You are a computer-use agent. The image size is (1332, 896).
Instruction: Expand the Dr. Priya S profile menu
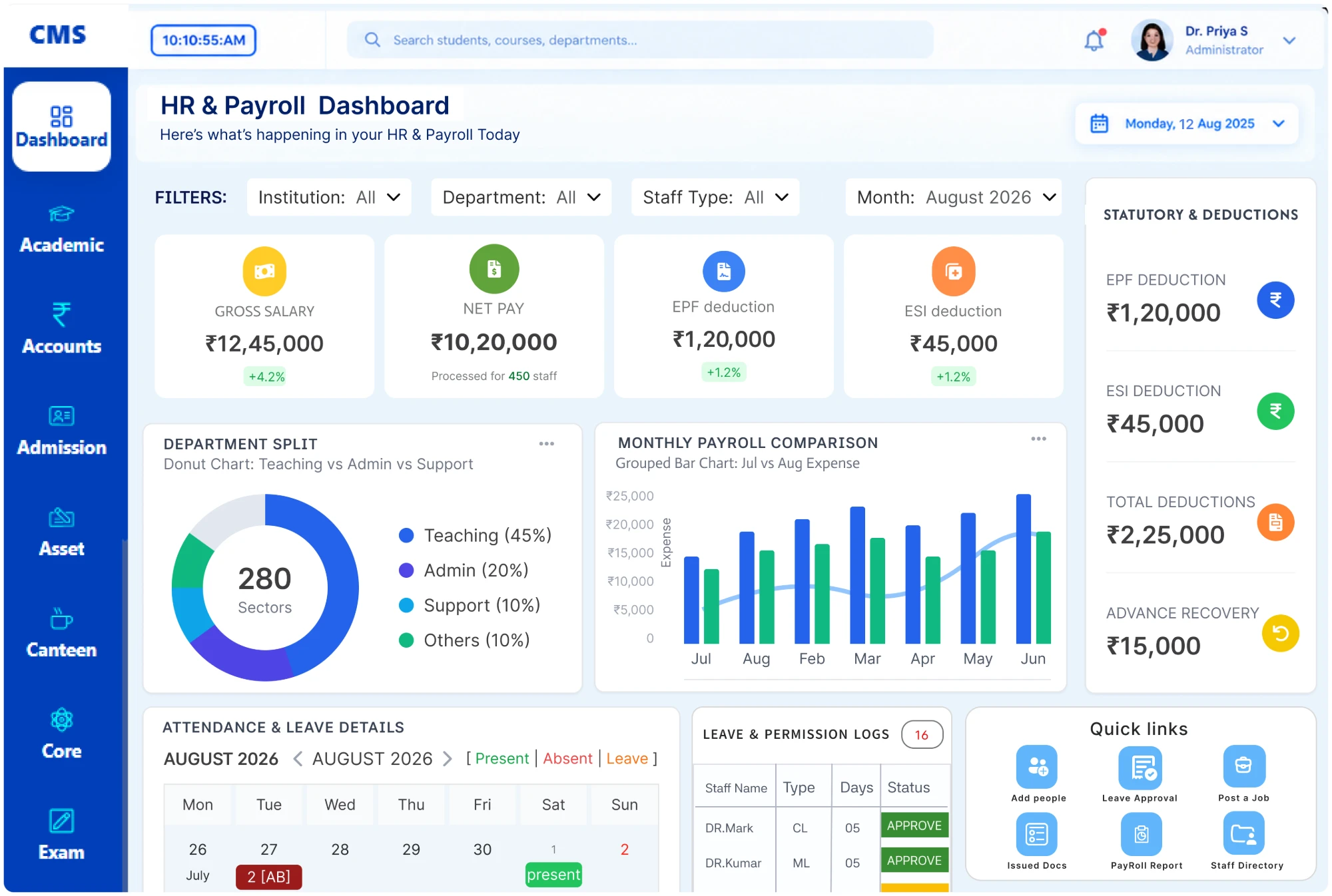tap(1289, 41)
